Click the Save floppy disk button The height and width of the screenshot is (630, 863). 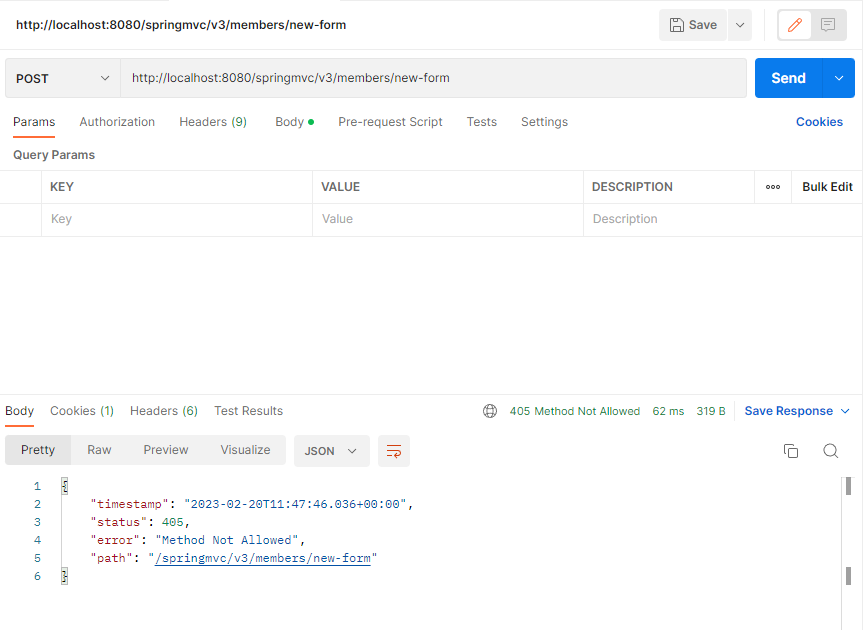pos(693,25)
